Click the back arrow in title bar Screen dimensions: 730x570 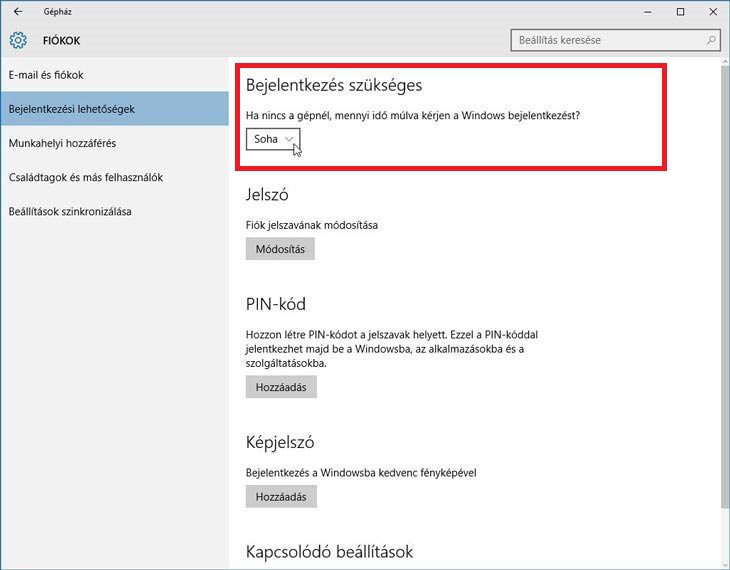(18, 12)
